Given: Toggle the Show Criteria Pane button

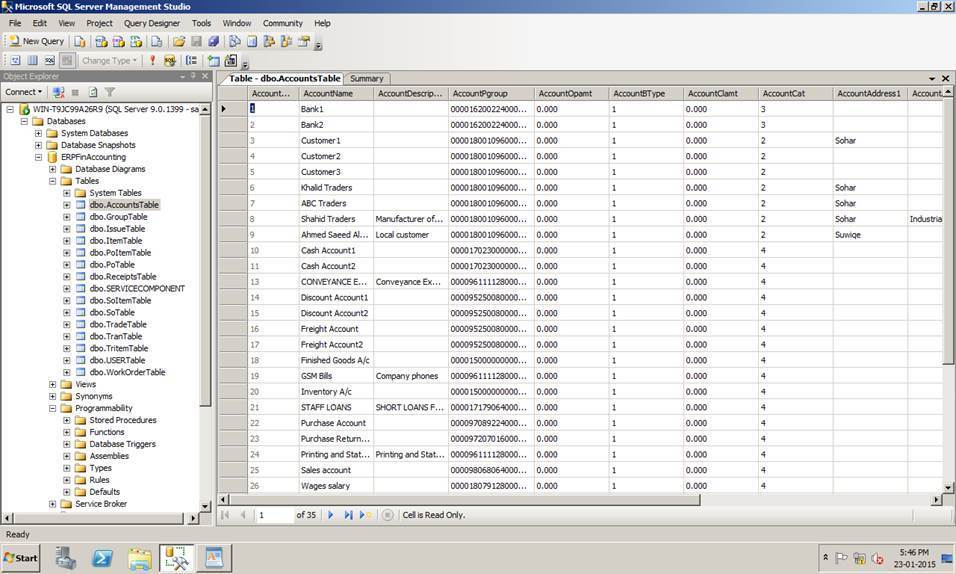Looking at the screenshot, I should point(33,60).
